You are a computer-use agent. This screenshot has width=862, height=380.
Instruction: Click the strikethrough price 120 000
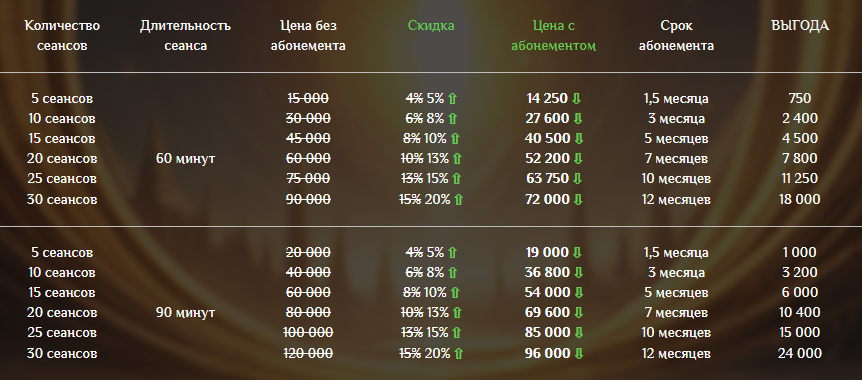308,353
